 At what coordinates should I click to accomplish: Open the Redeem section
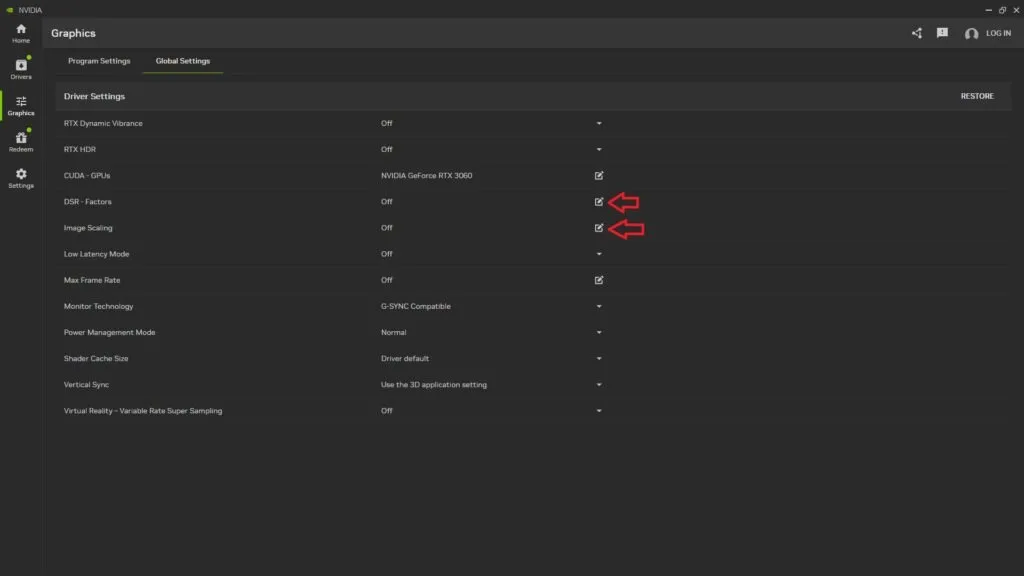click(20, 142)
